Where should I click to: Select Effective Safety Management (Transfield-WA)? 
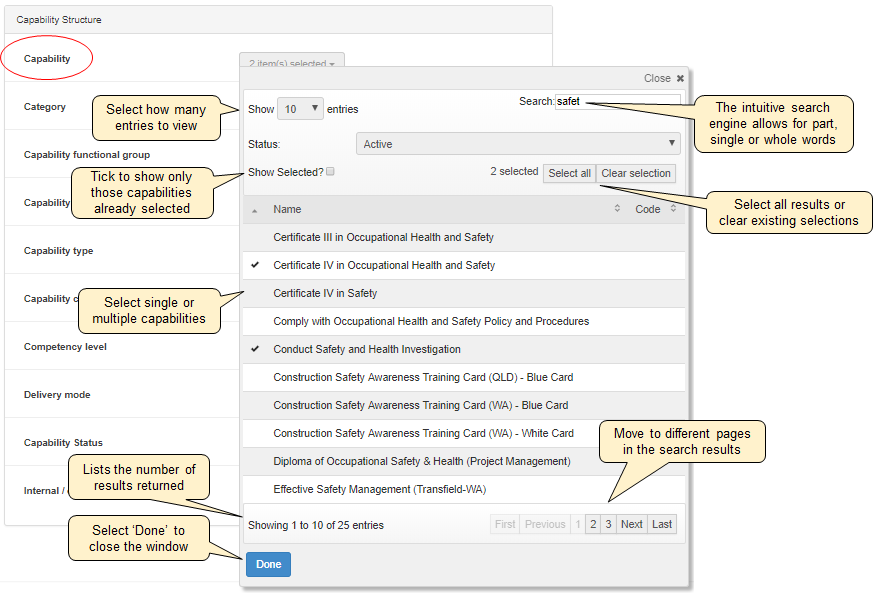379,489
